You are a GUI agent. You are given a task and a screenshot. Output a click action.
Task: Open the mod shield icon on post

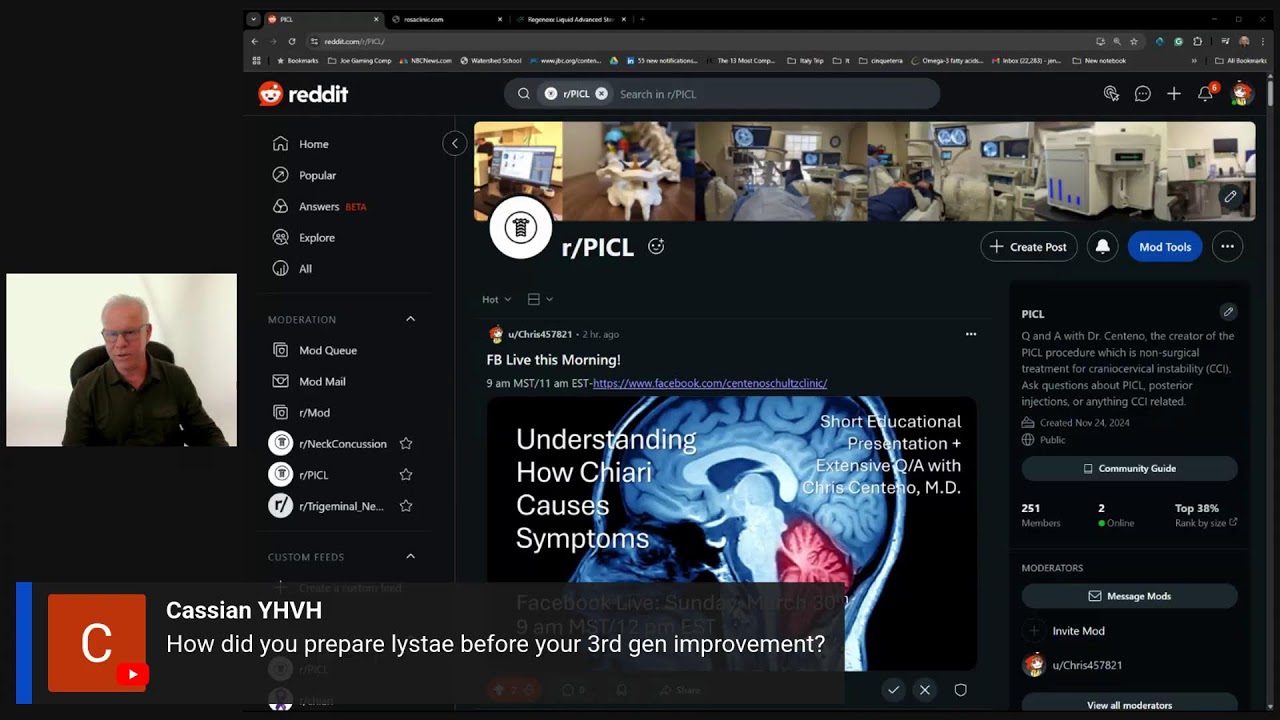(x=960, y=690)
